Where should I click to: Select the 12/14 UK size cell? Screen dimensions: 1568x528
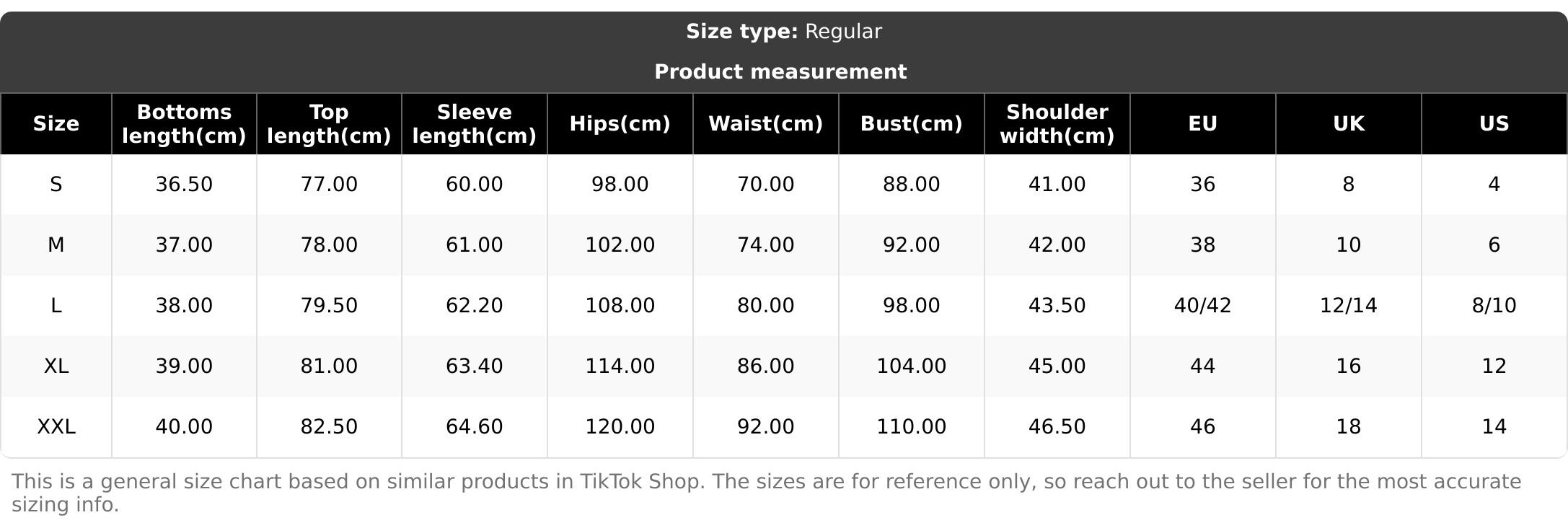[x=1348, y=306]
